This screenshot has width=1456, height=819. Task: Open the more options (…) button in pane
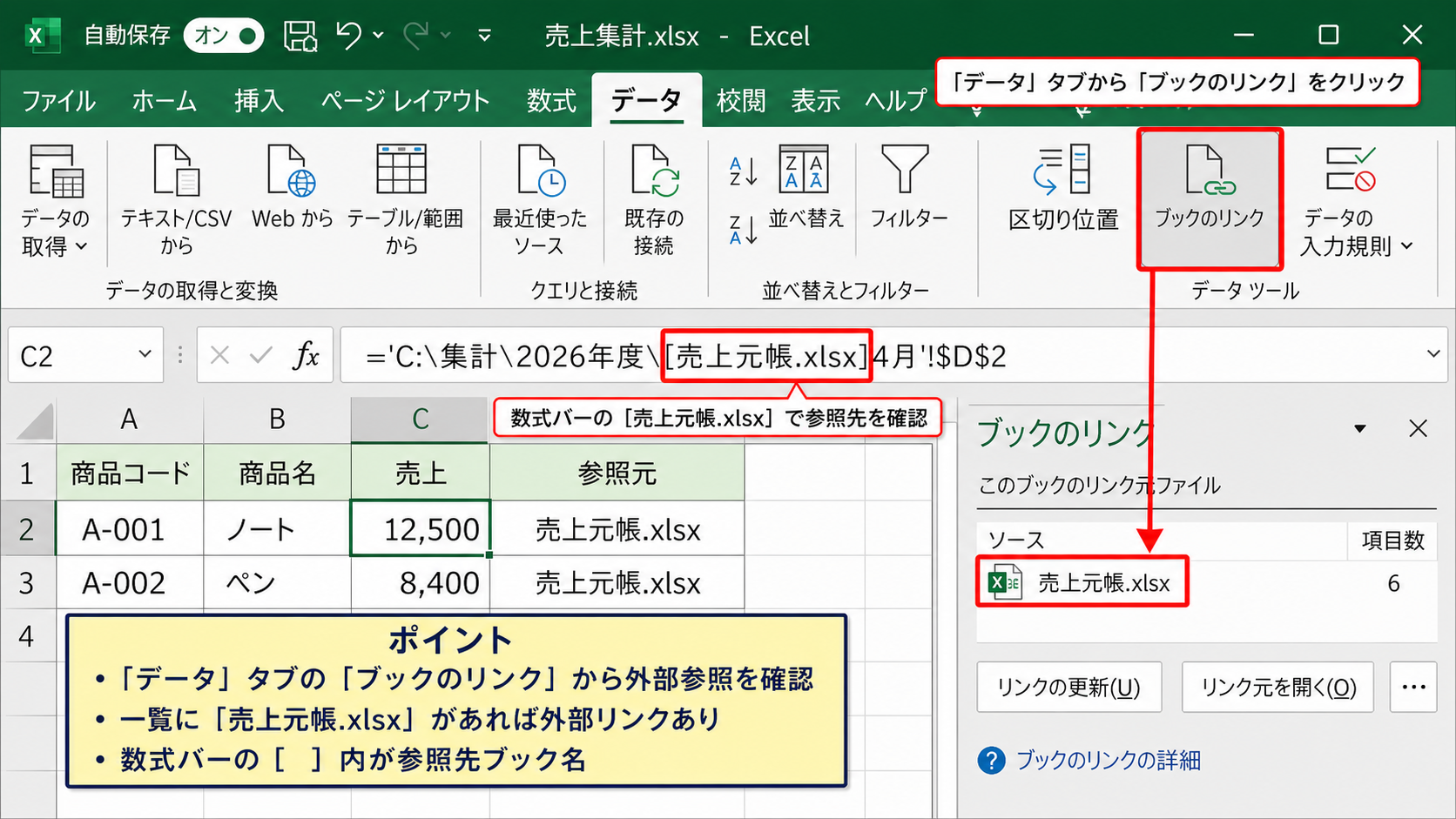[x=1413, y=688]
